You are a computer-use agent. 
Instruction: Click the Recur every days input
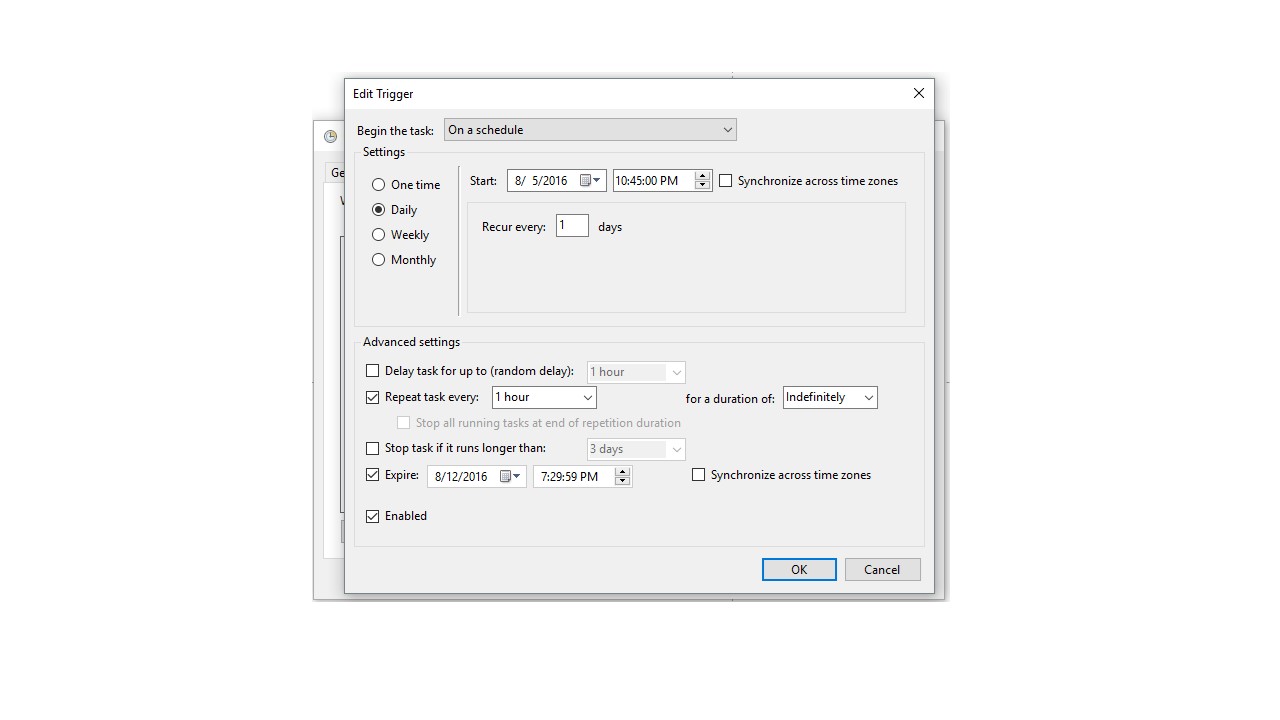(572, 226)
